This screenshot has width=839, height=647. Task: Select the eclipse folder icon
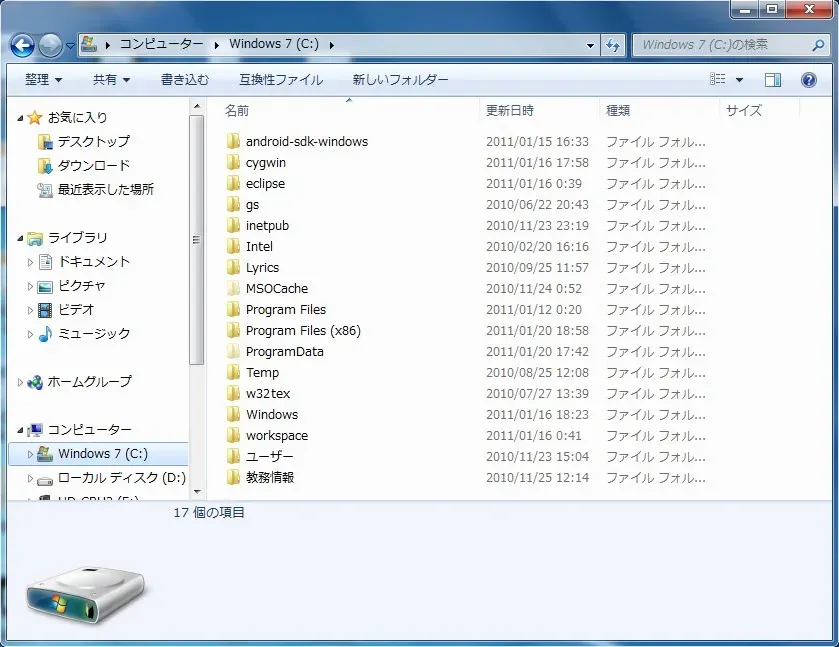click(234, 184)
